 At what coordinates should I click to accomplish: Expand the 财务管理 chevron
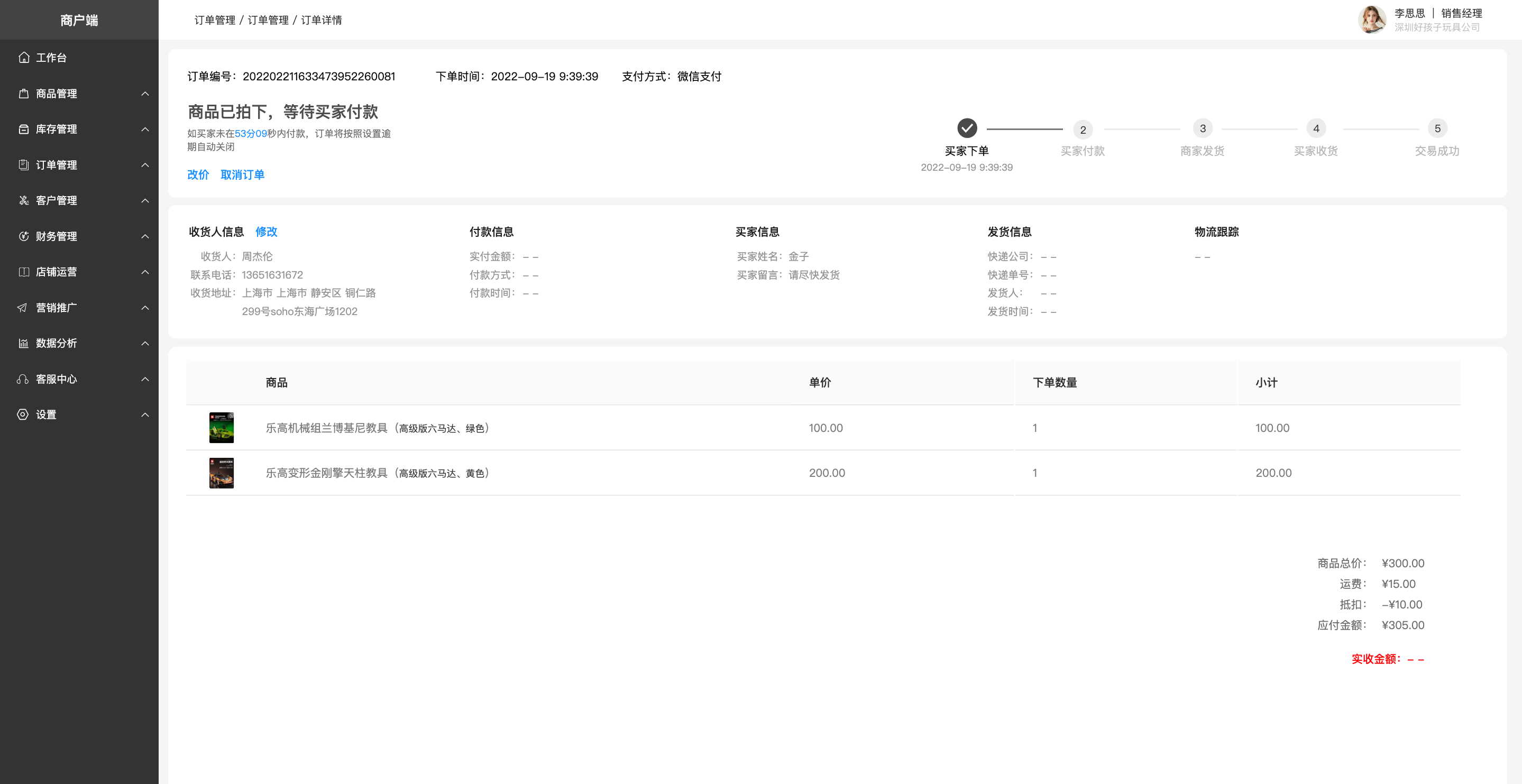point(145,236)
